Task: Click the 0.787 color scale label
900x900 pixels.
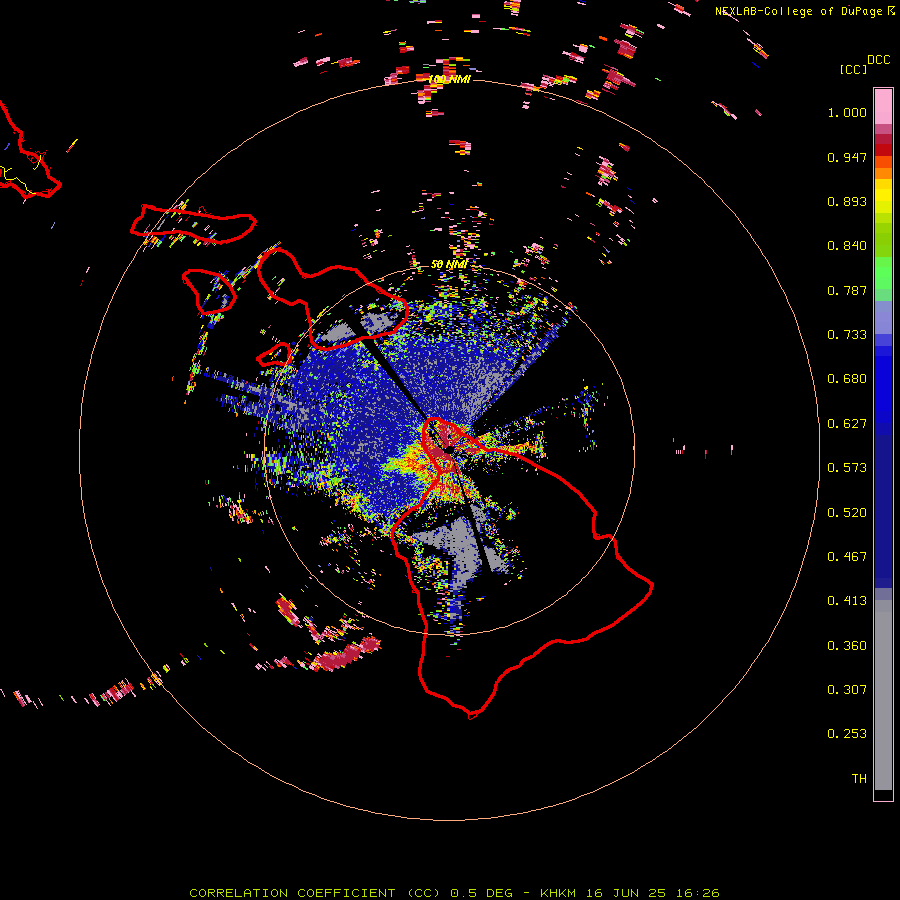Action: (847, 290)
